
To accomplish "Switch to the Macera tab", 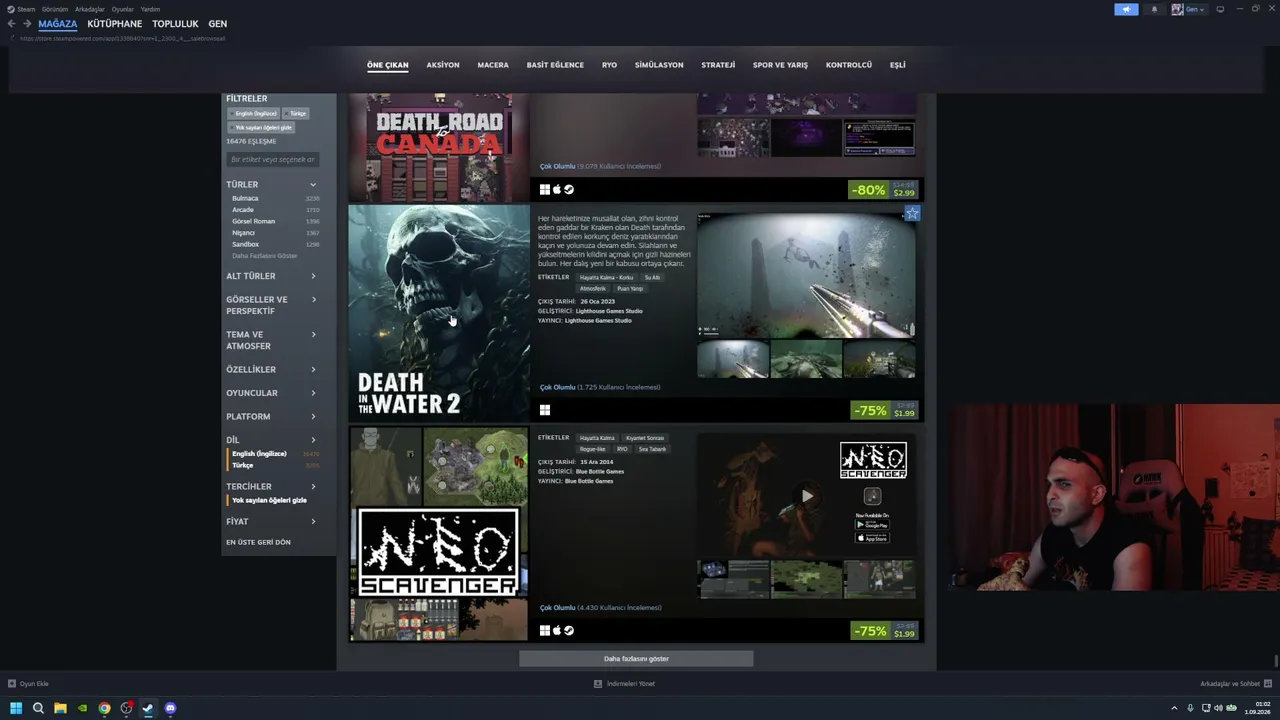I will click(493, 65).
